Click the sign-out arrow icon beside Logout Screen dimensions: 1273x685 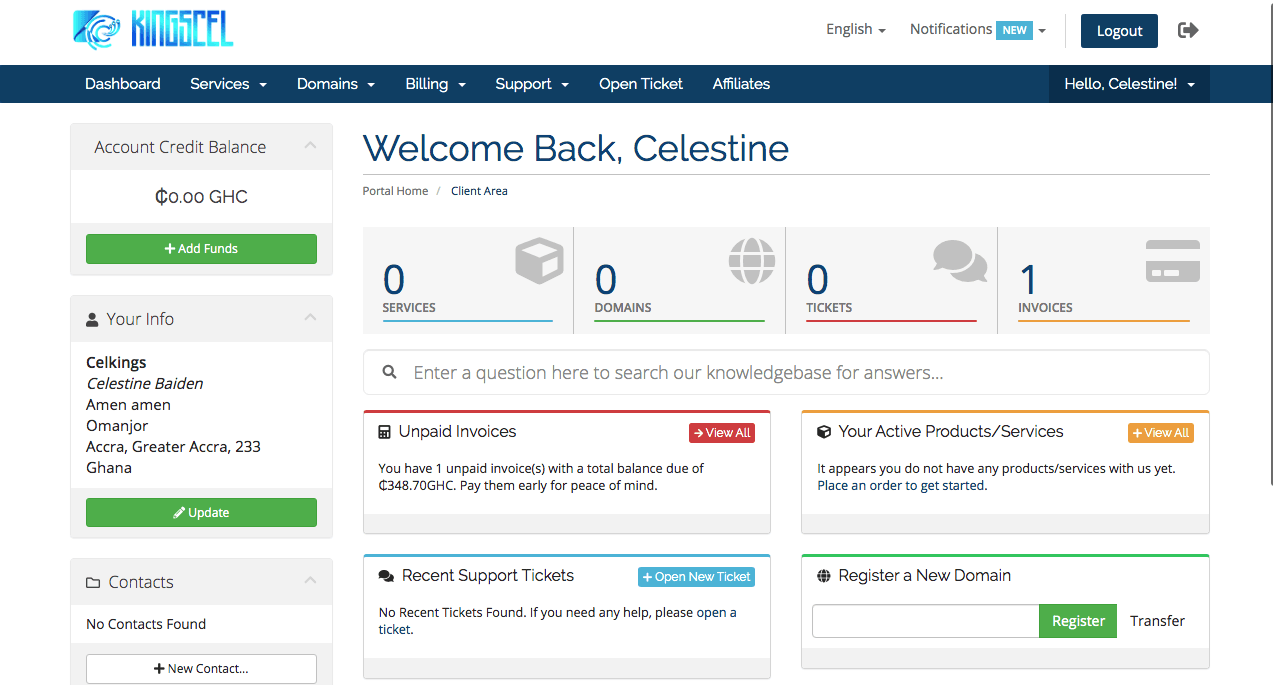(1188, 30)
